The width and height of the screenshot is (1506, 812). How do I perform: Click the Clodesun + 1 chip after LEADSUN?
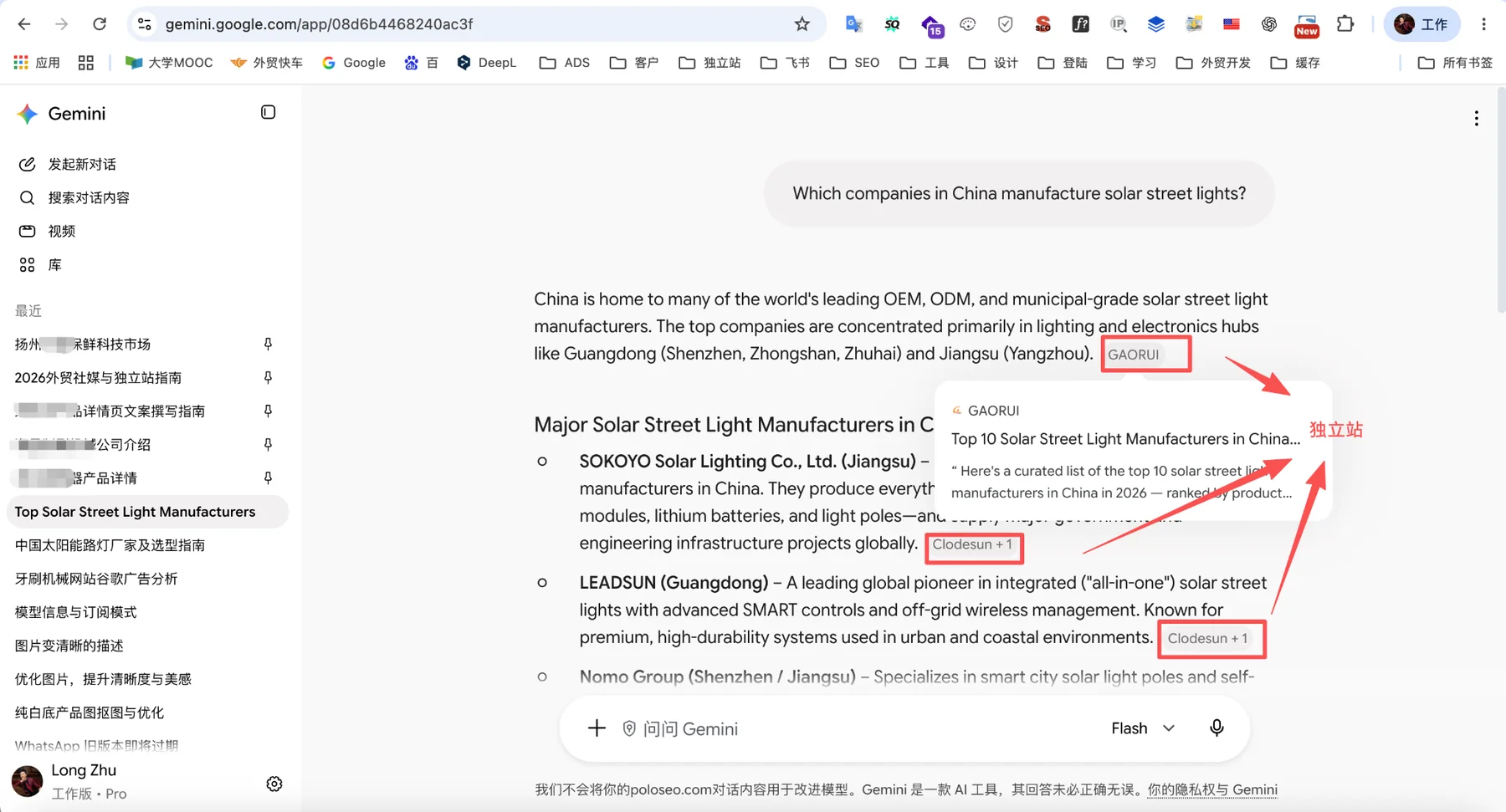1207,638
